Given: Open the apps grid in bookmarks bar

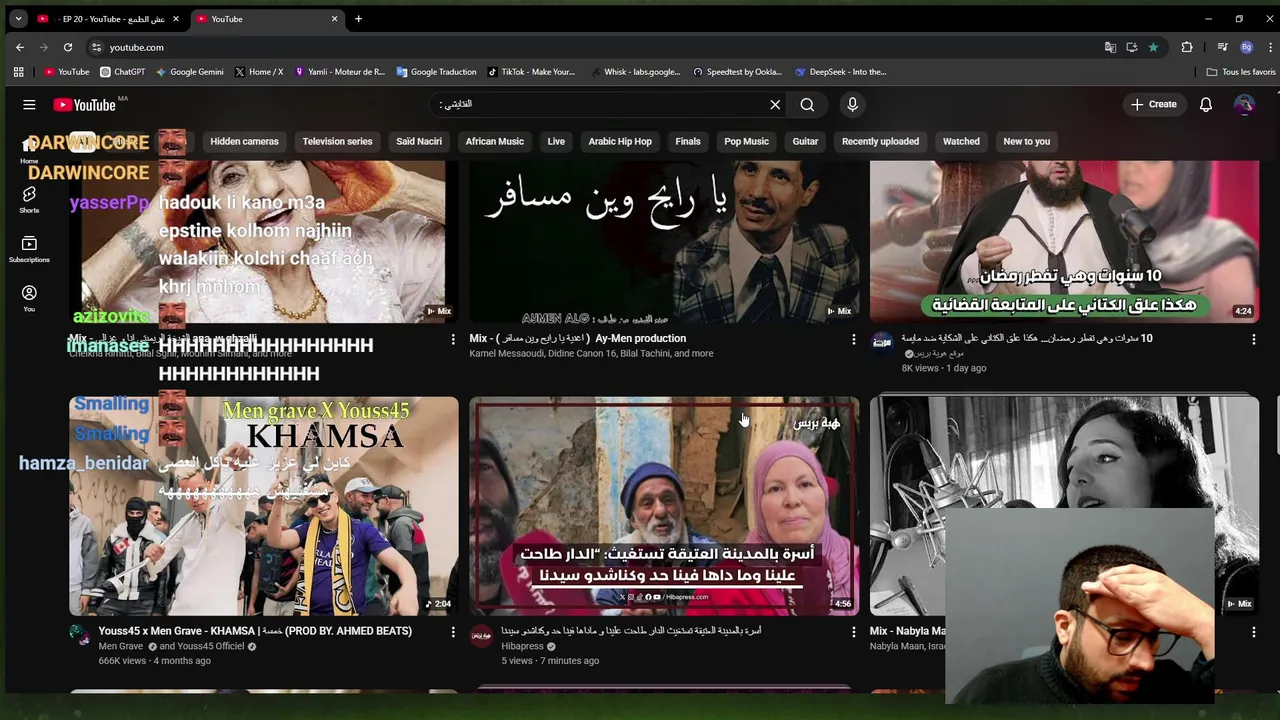Looking at the screenshot, I should [x=18, y=72].
